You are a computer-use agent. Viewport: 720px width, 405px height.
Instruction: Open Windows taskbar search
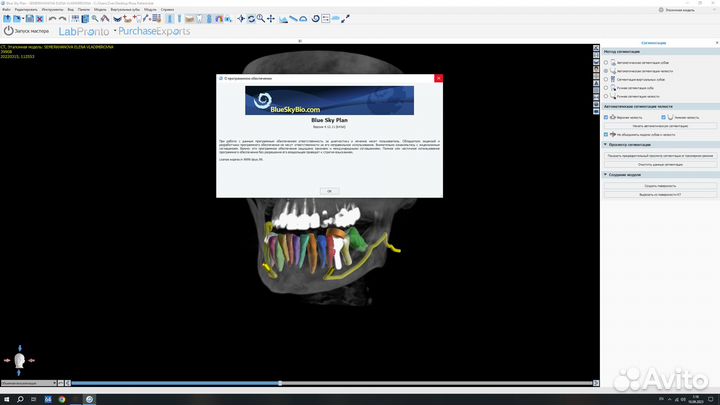tap(20, 399)
